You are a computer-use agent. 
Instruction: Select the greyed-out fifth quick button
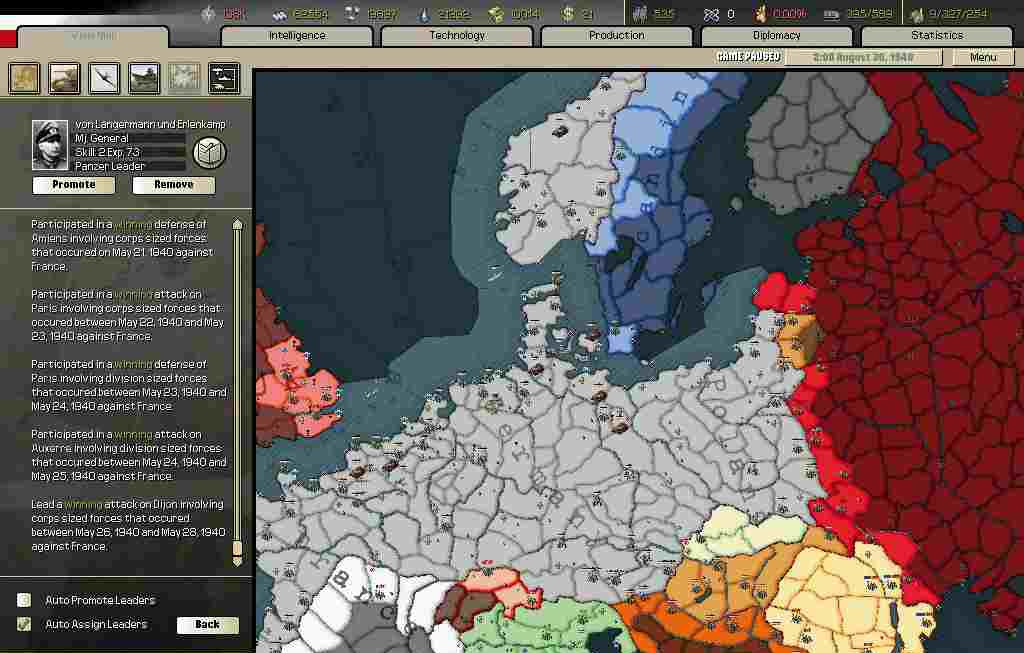[x=184, y=78]
